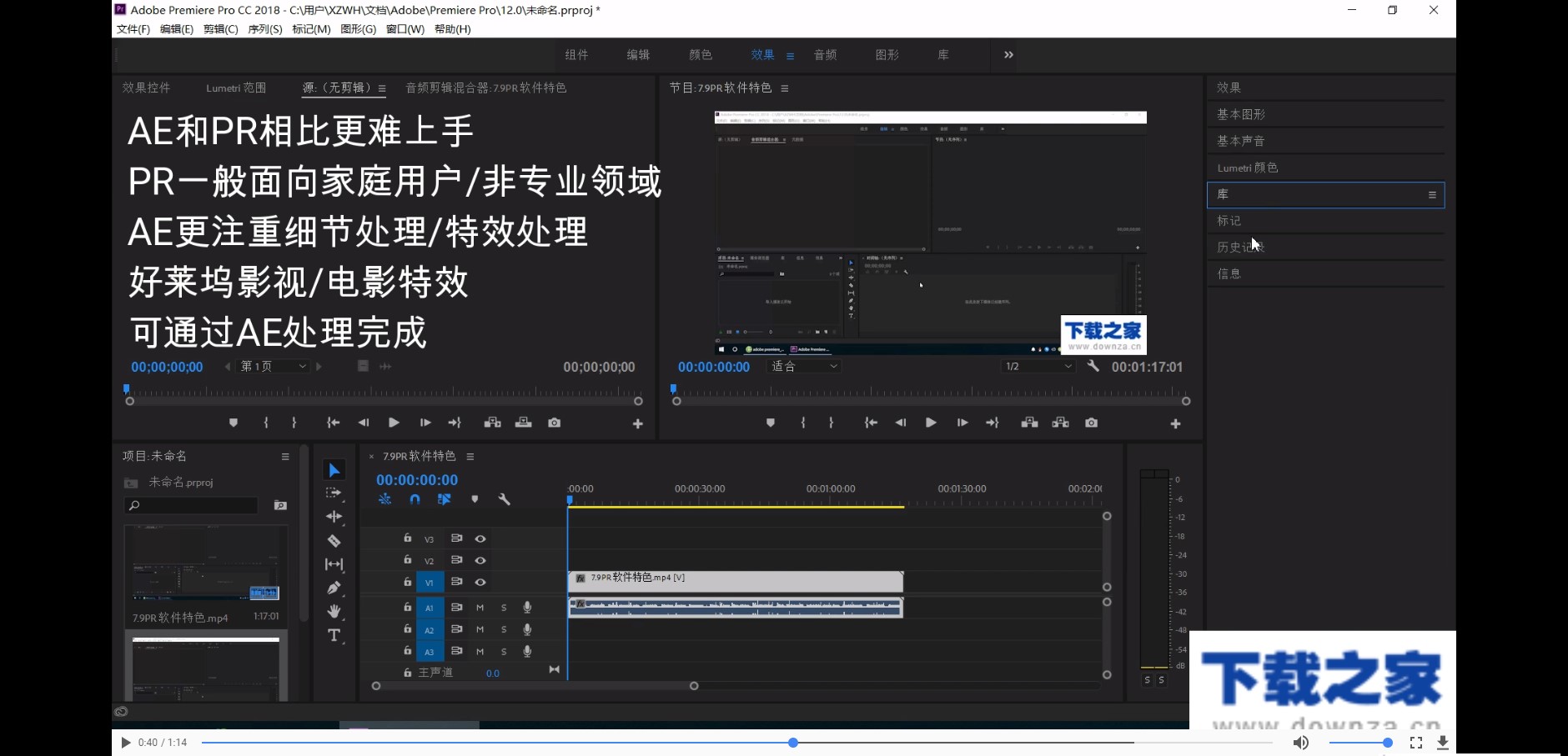
Task: Click the Export Frame camera icon
Action: [1092, 423]
